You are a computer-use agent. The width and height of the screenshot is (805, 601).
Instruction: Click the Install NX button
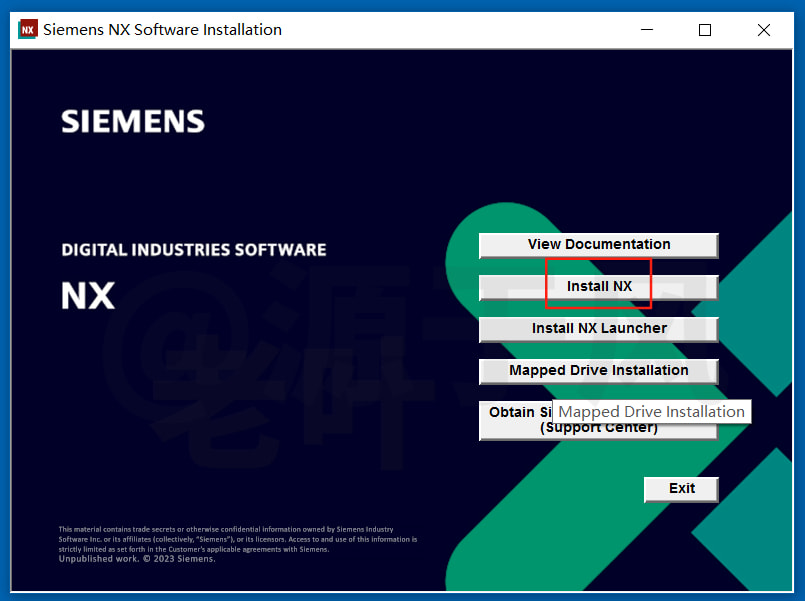pyautogui.click(x=599, y=287)
